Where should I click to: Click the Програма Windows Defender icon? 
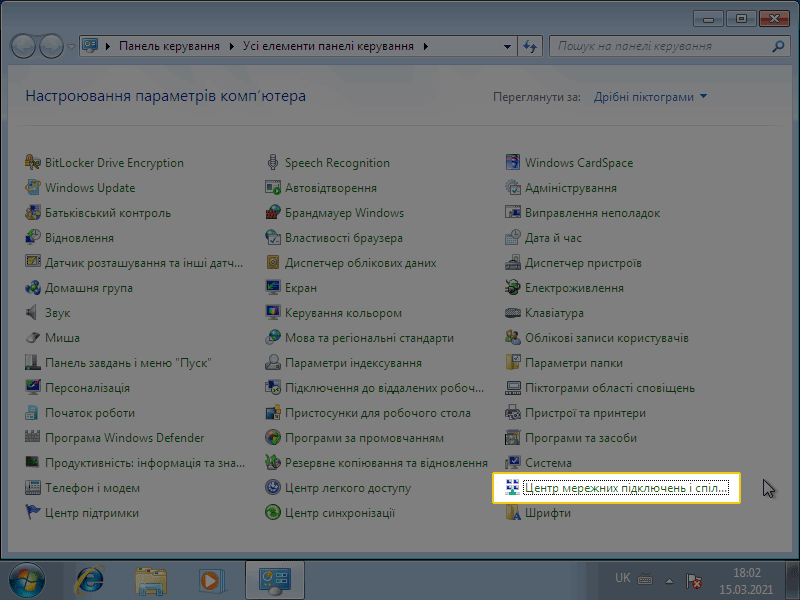click(33, 437)
